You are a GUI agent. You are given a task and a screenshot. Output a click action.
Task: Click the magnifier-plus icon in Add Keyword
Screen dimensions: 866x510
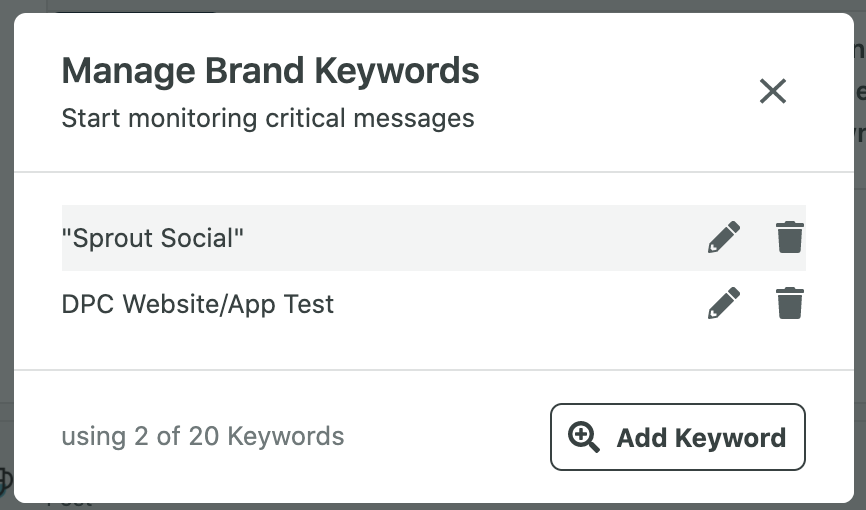[583, 437]
